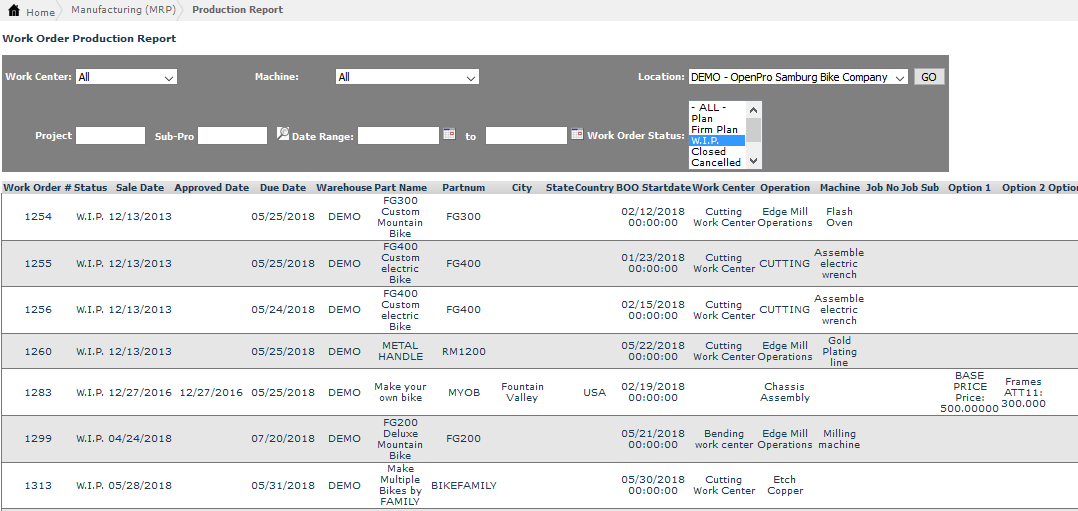Click work order number 1283
1078x511 pixels.
click(38, 393)
